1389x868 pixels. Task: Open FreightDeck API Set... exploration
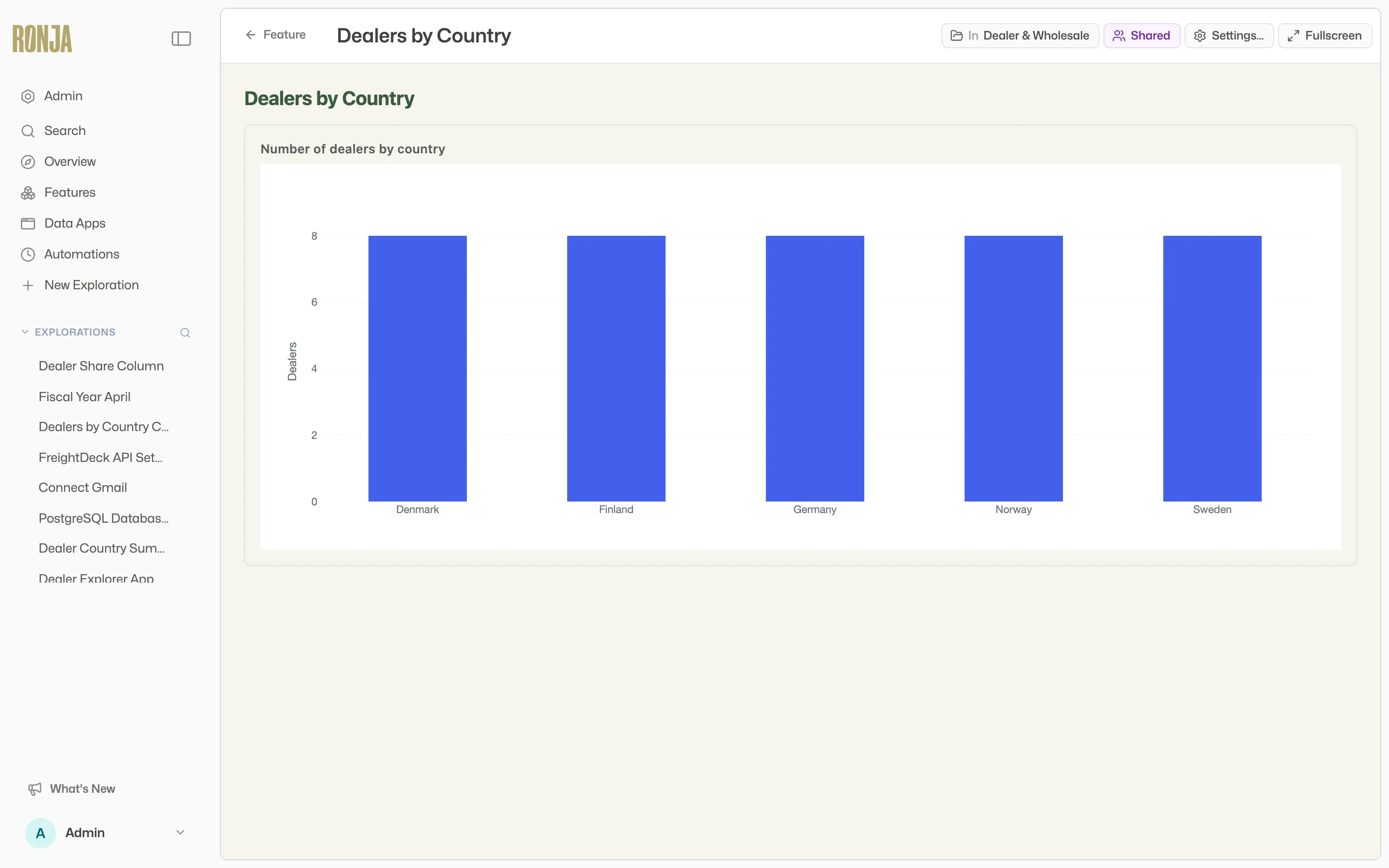click(100, 458)
